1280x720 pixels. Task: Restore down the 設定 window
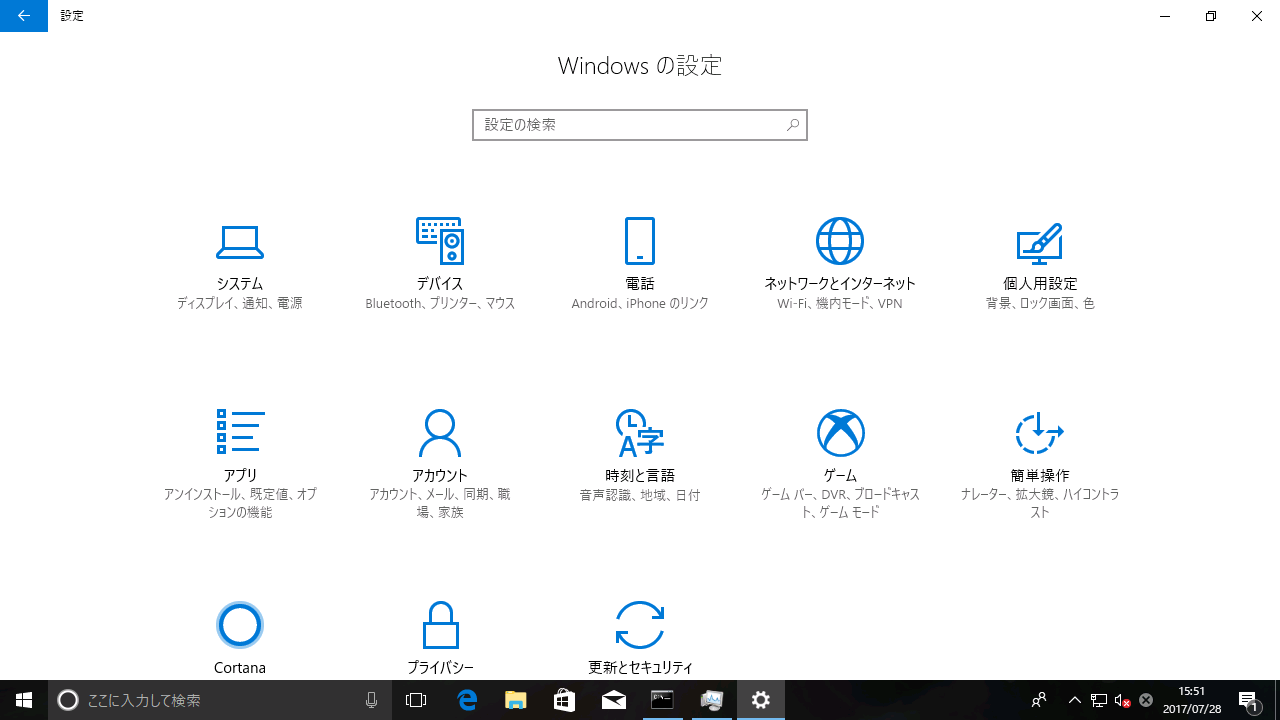click(1211, 16)
